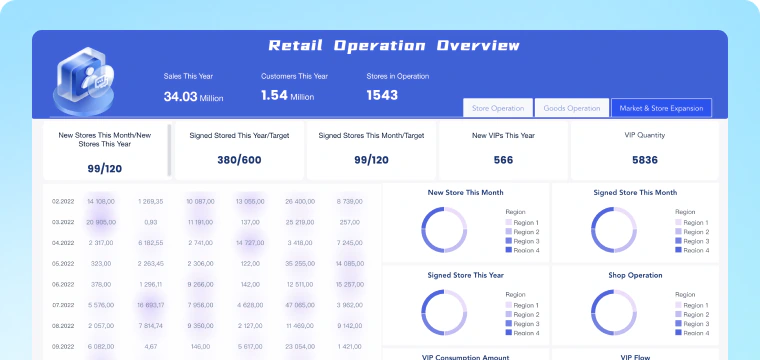The image size is (760, 360).
Task: Select the 02.2022 table row label
Action: click(63, 201)
